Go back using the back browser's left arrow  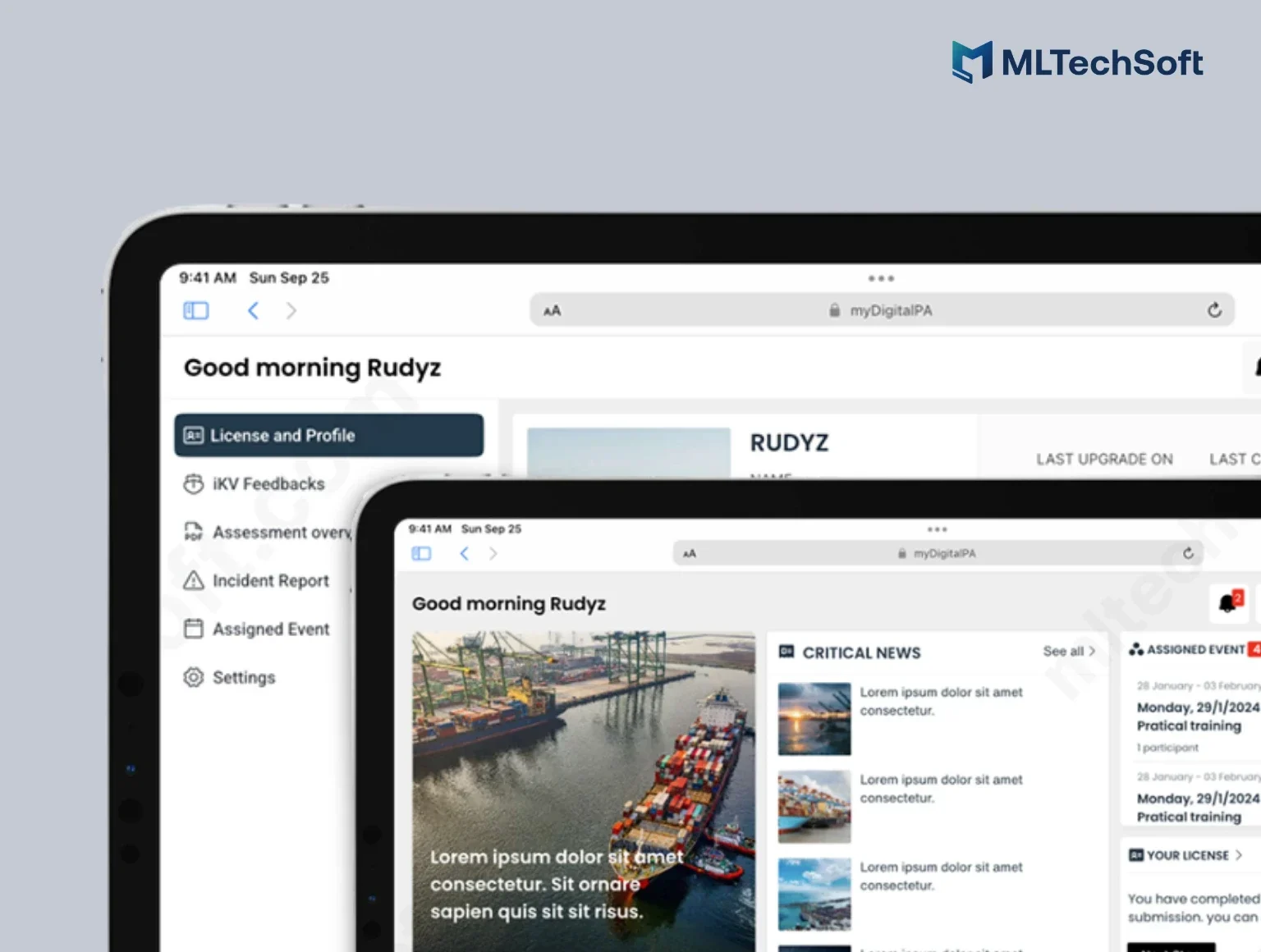click(x=253, y=310)
